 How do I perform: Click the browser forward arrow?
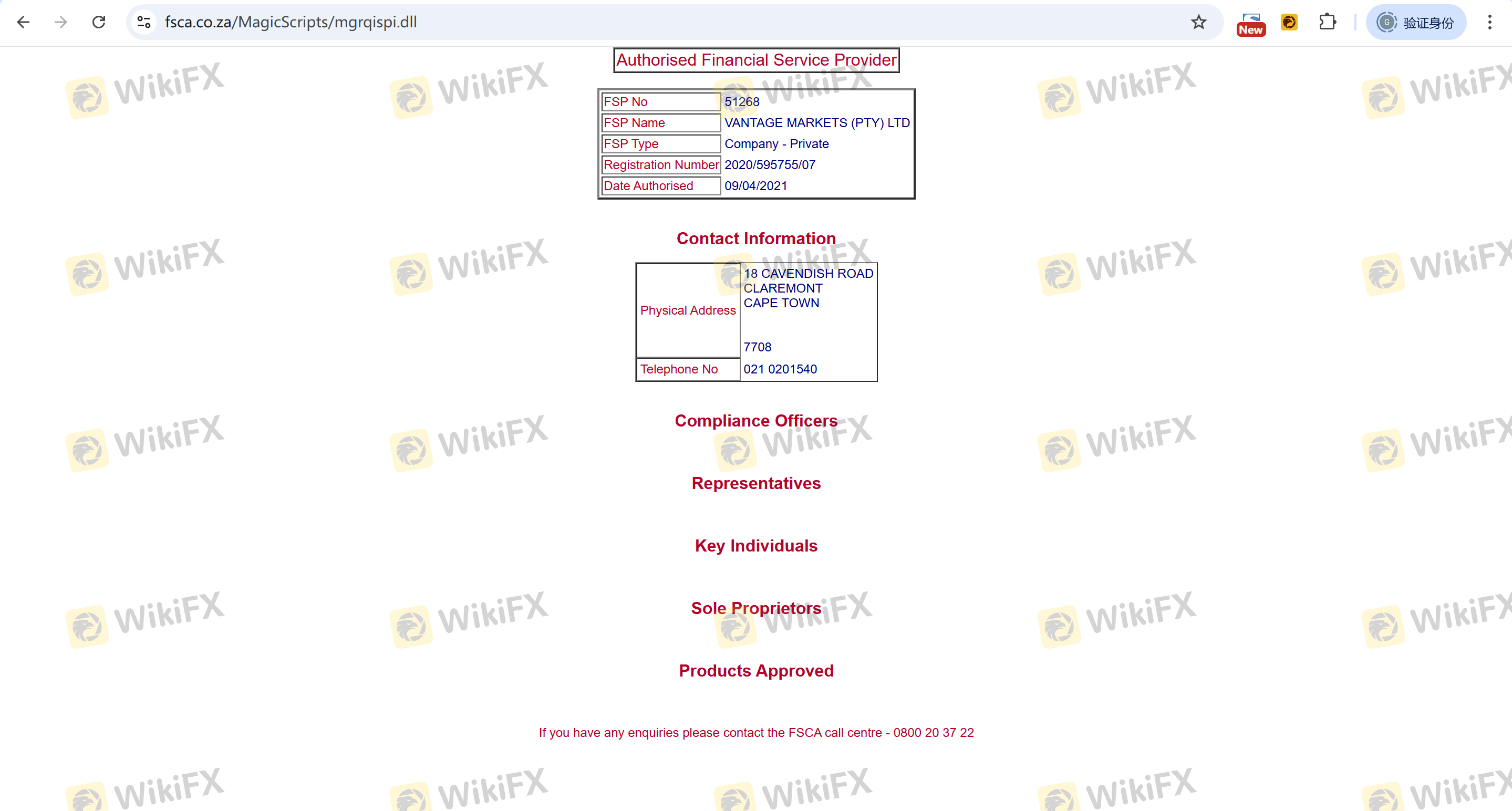(60, 22)
